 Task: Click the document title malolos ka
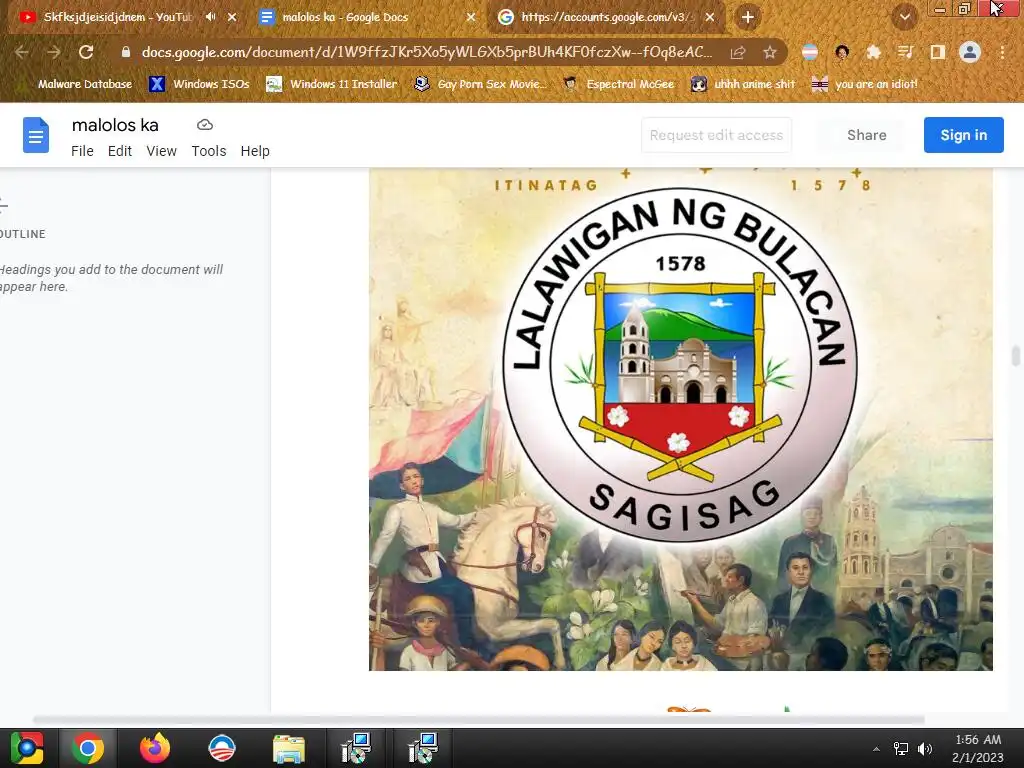[x=115, y=125]
